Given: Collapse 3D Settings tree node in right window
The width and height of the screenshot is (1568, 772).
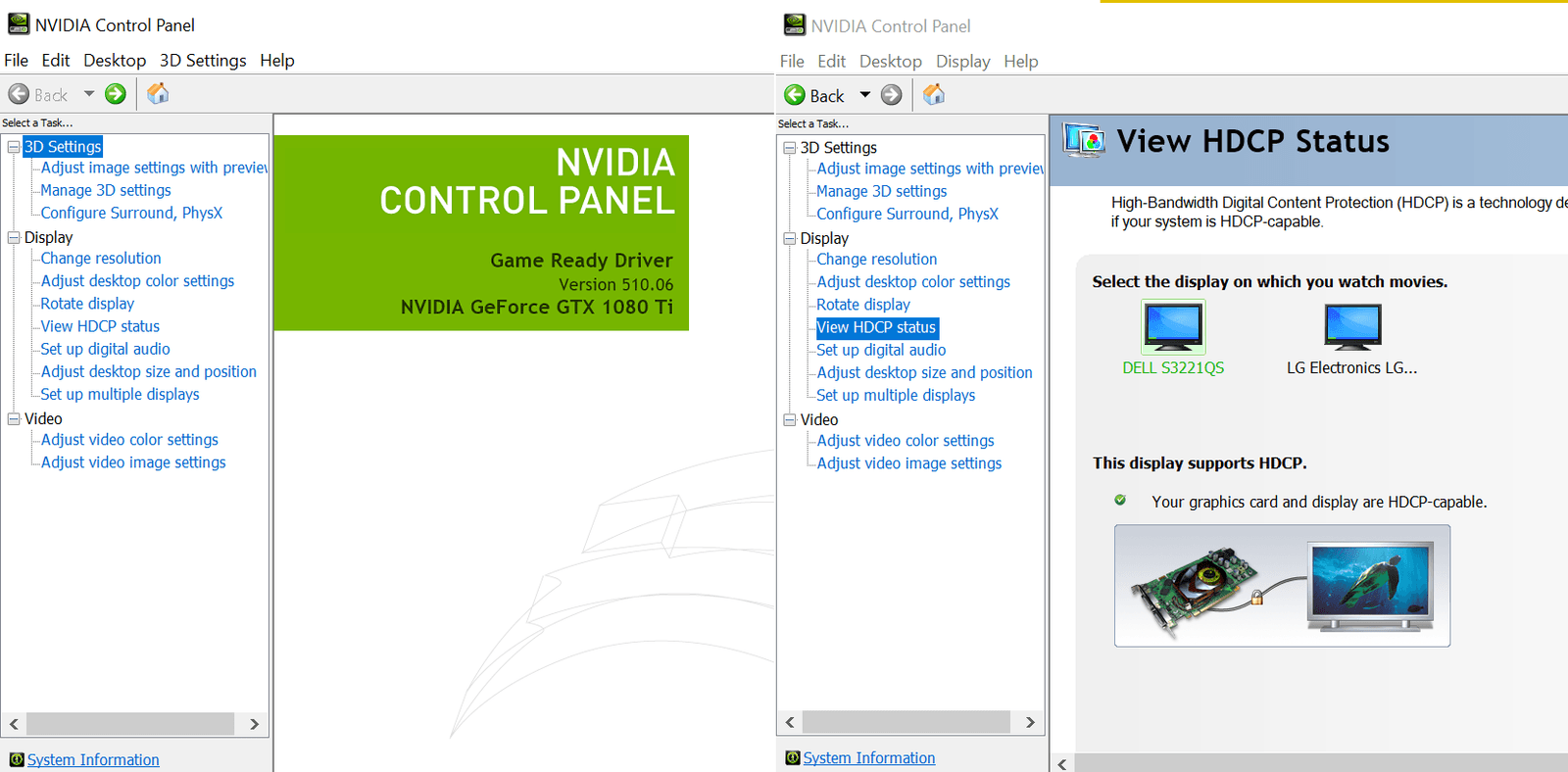Looking at the screenshot, I should tap(790, 148).
